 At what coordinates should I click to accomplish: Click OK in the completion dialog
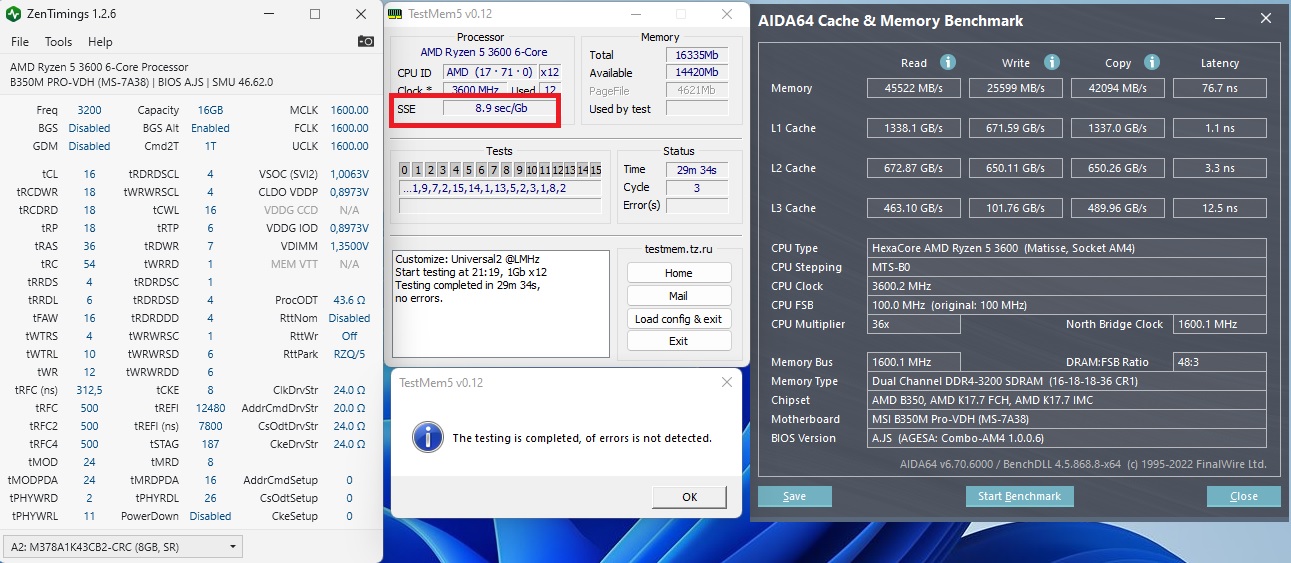point(689,497)
